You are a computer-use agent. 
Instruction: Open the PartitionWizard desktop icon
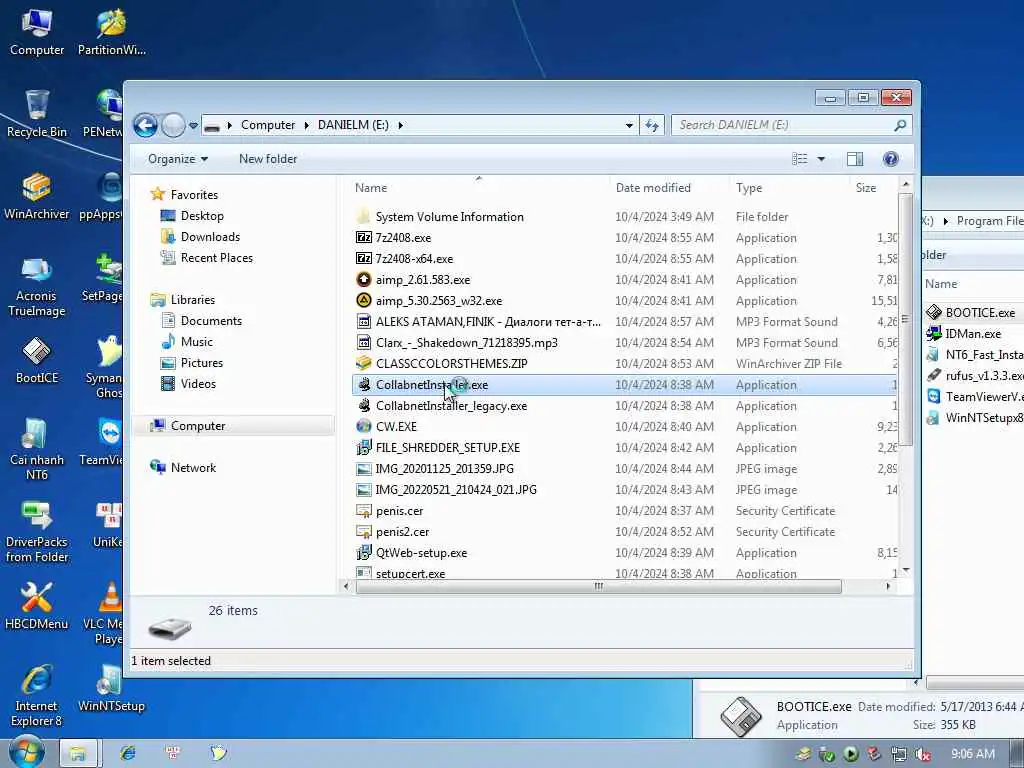pyautogui.click(x=112, y=33)
